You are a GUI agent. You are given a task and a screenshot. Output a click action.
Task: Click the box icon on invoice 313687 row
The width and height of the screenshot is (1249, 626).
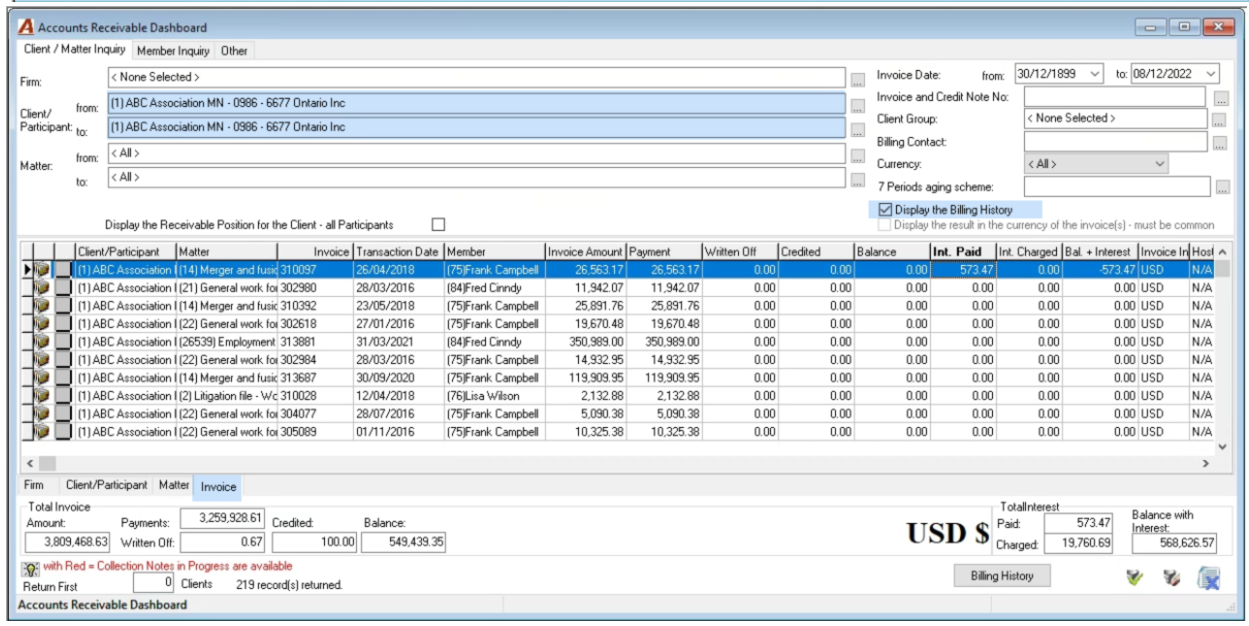tap(42, 378)
